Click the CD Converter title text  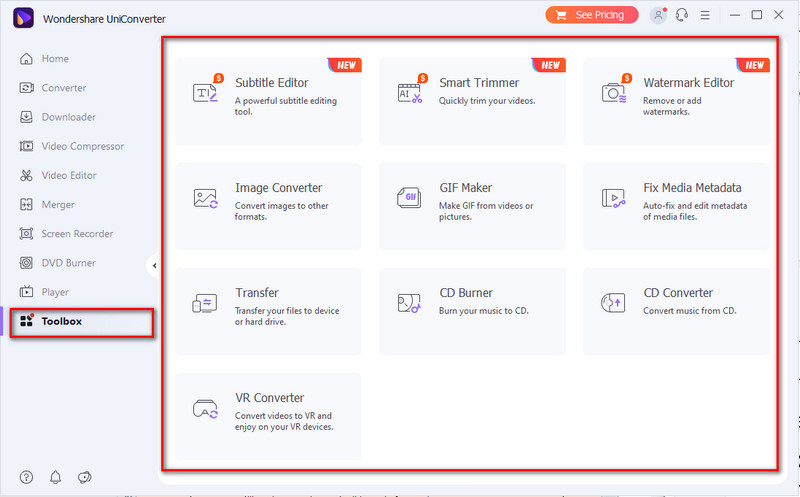(678, 293)
